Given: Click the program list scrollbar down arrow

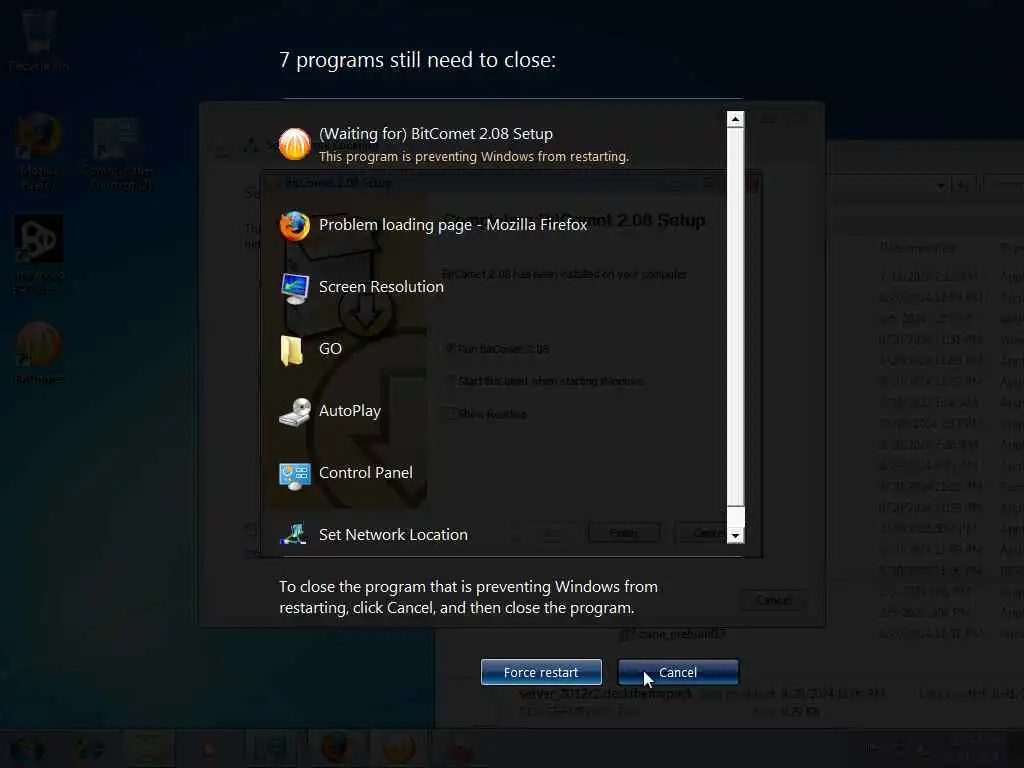Looking at the screenshot, I should pos(735,536).
